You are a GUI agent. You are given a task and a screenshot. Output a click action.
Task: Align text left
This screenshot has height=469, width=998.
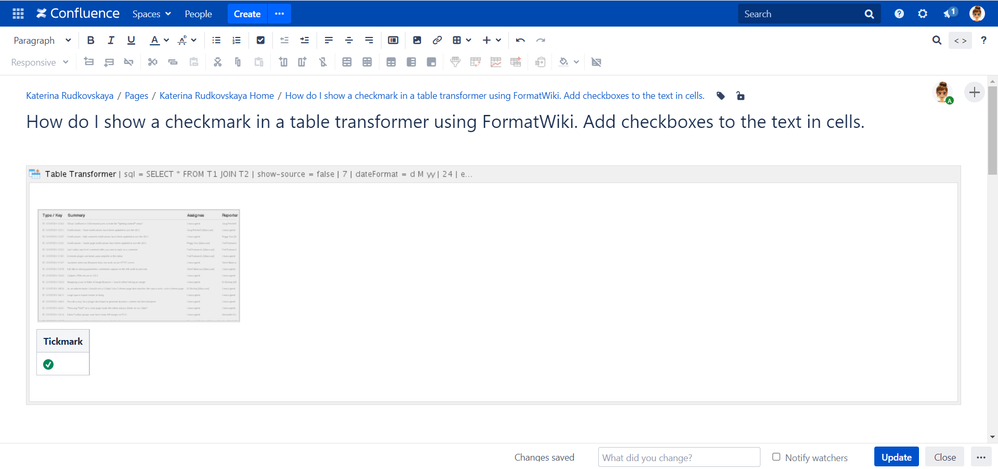(x=328, y=40)
